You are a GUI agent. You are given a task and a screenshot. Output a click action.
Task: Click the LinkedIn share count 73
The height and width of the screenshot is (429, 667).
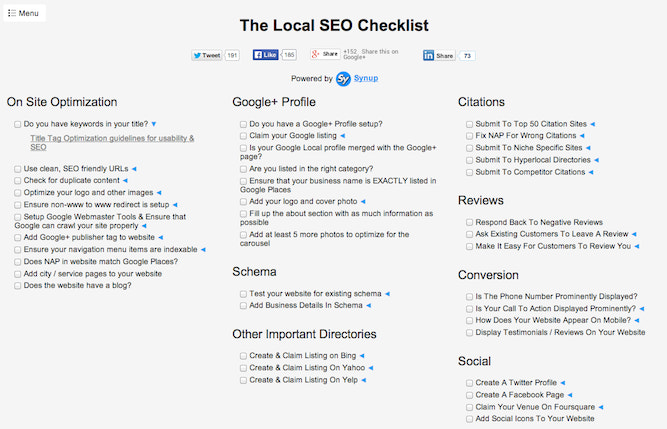click(467, 56)
